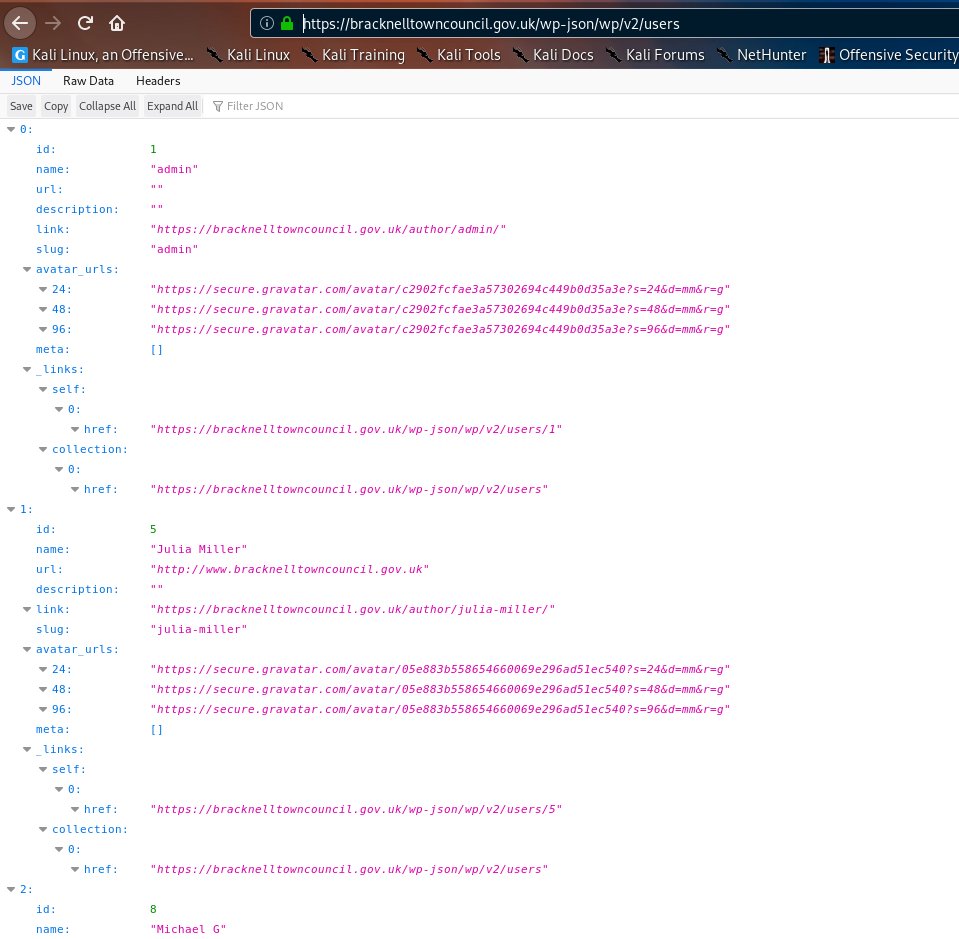Select the users/5 href value

point(356,809)
